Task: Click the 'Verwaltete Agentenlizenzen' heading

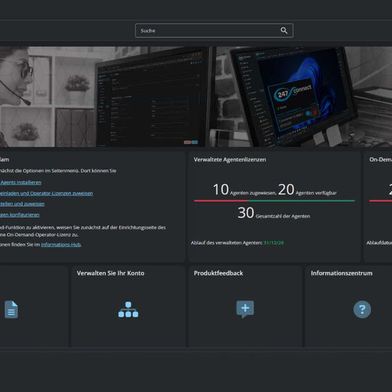Action: pos(230,160)
